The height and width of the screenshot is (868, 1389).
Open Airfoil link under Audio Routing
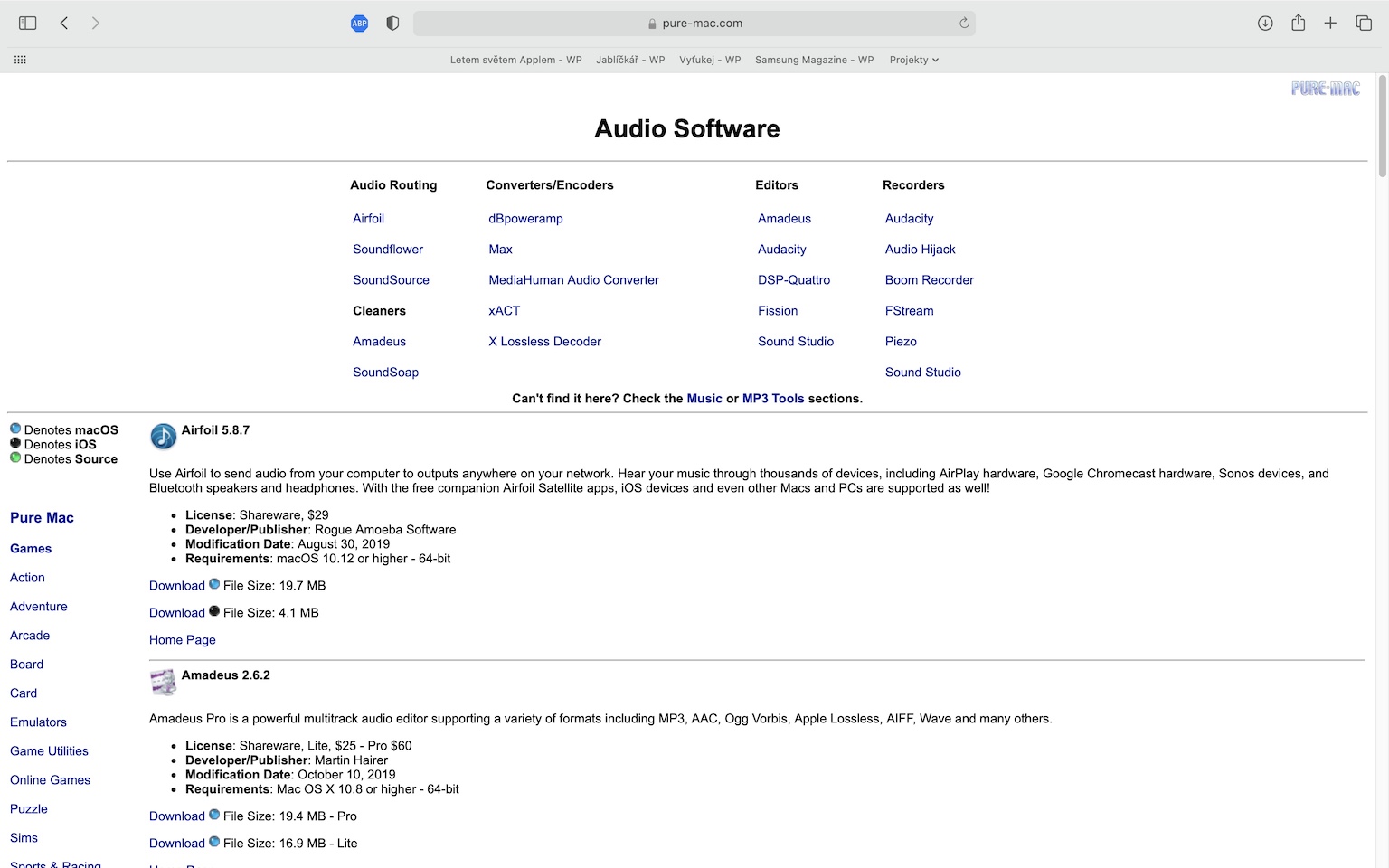[368, 219]
